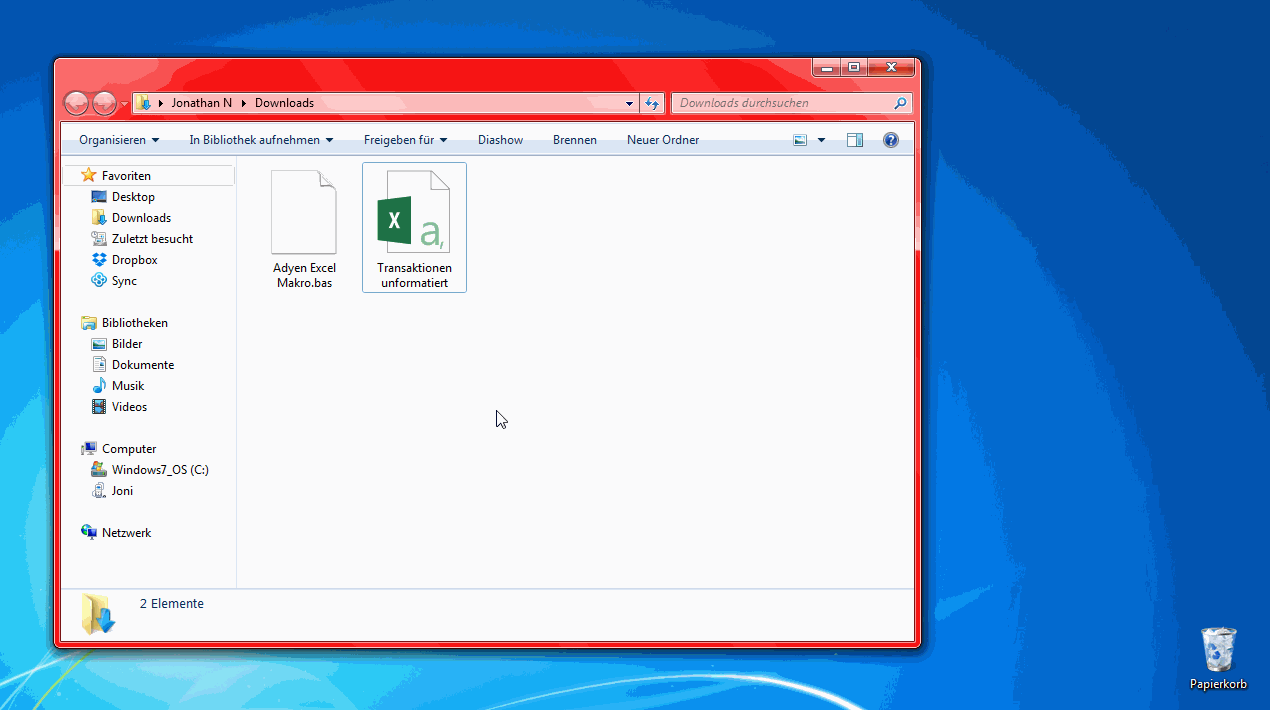The width and height of the screenshot is (1270, 710).
Task: Click the search magnifier icon
Action: (x=900, y=103)
